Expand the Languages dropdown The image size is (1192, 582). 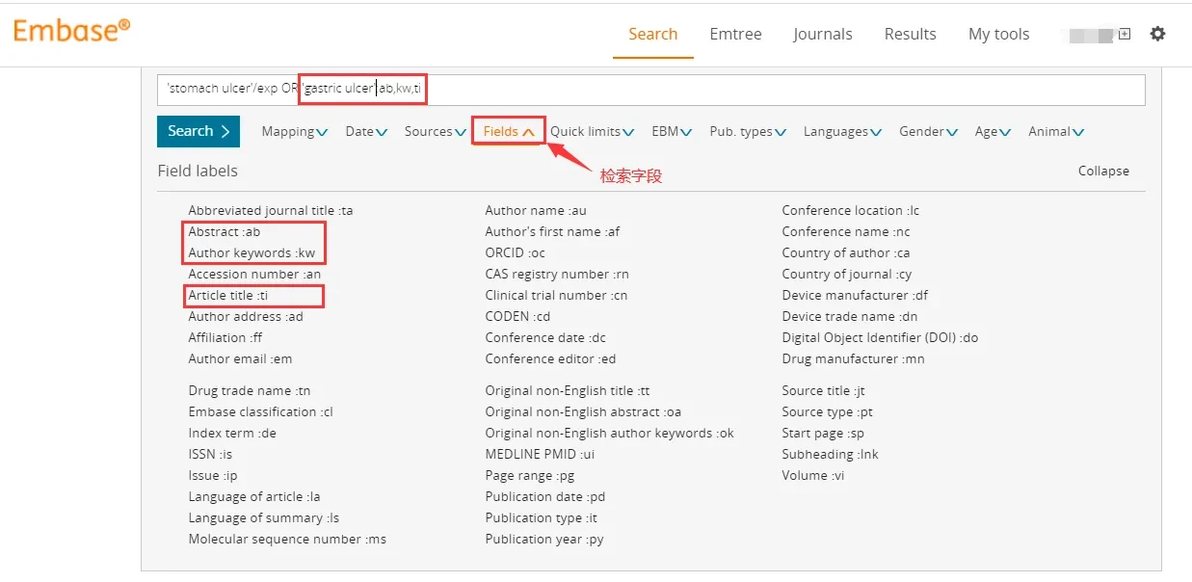pos(842,132)
